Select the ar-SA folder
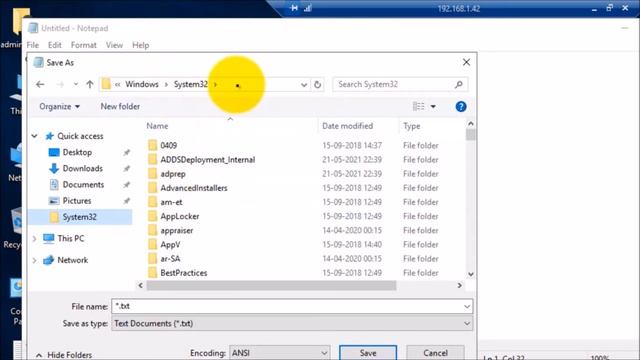Screen dimensions: 640x360 pyautogui.click(x=170, y=259)
